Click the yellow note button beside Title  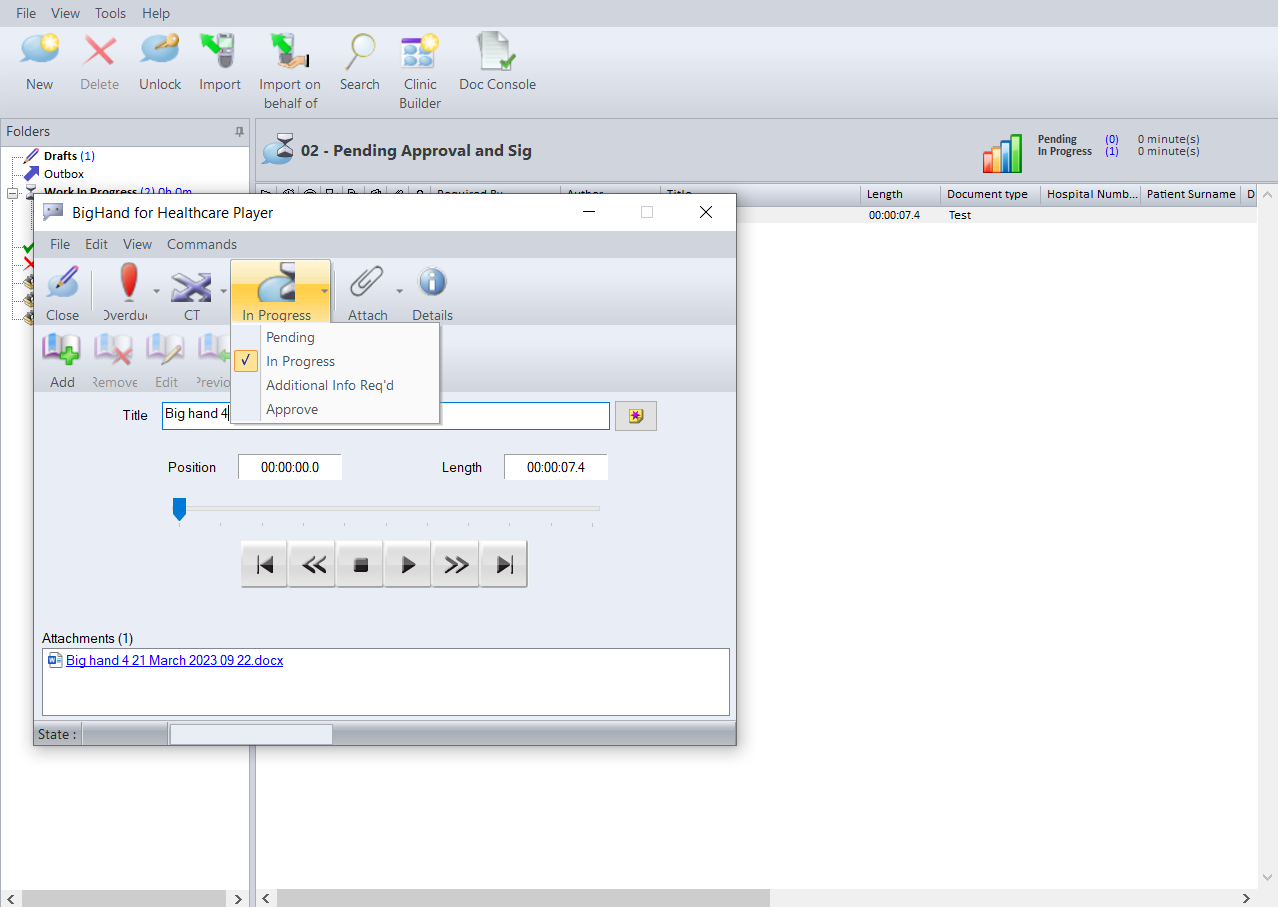636,416
